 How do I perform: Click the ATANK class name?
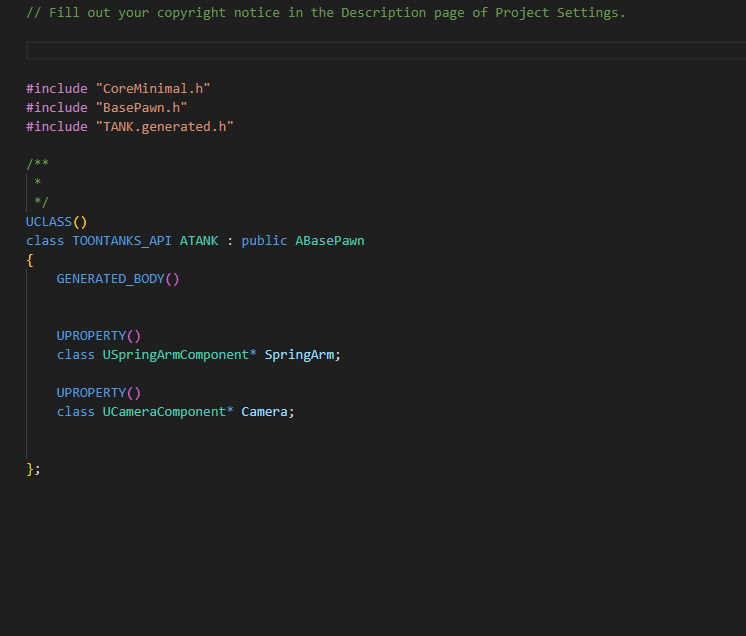pos(199,241)
